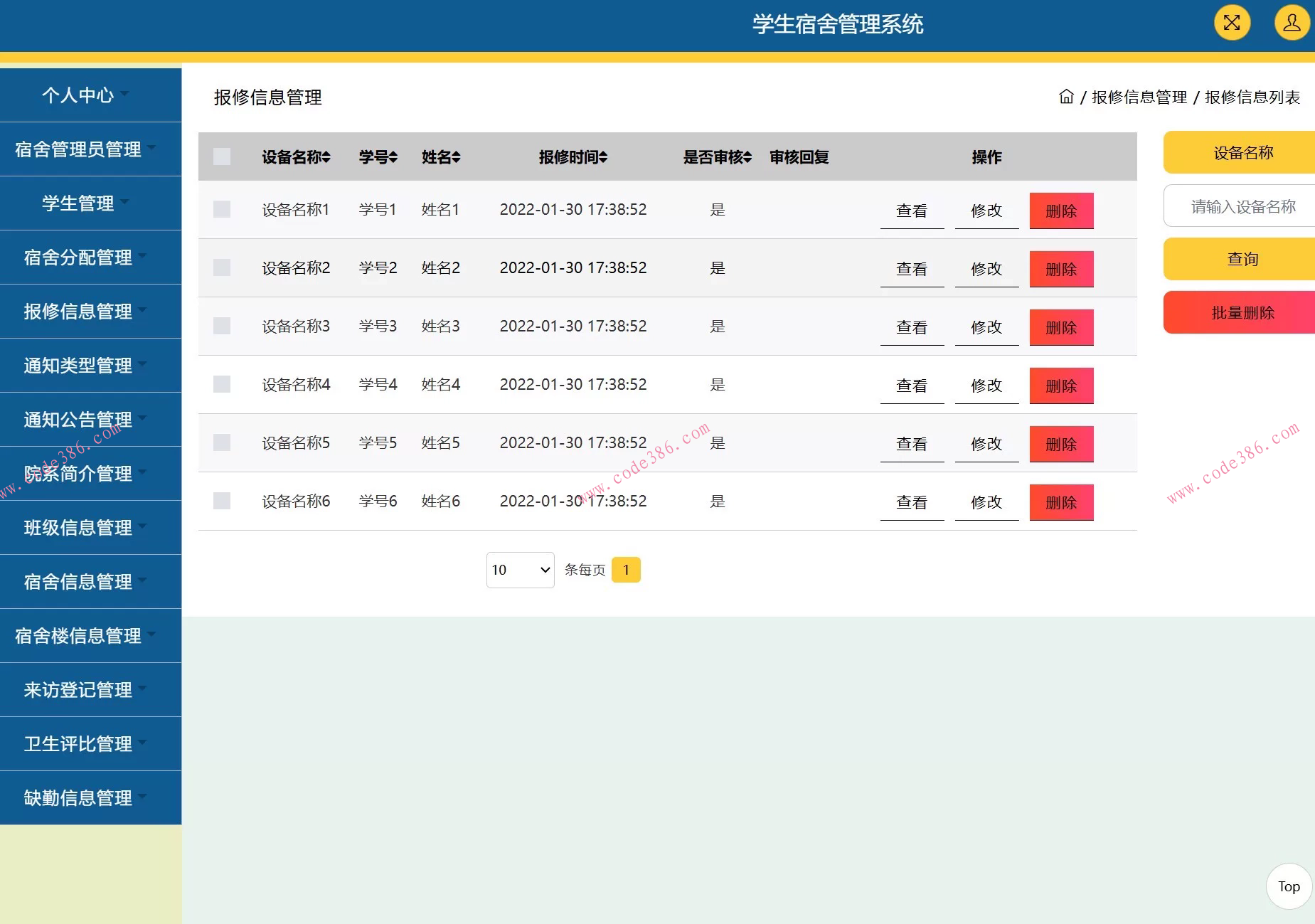Check the checkbox for 设备名称1 row

[221, 209]
